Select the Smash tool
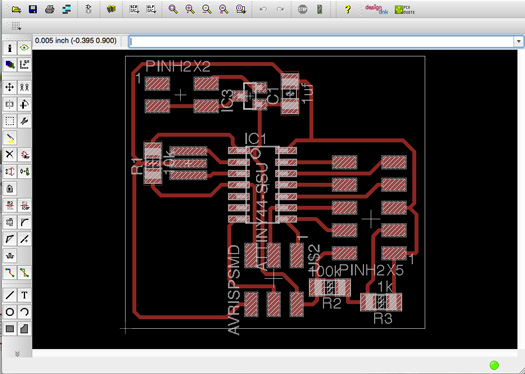Viewport: 525px width, 374px height. pyautogui.click(x=10, y=222)
